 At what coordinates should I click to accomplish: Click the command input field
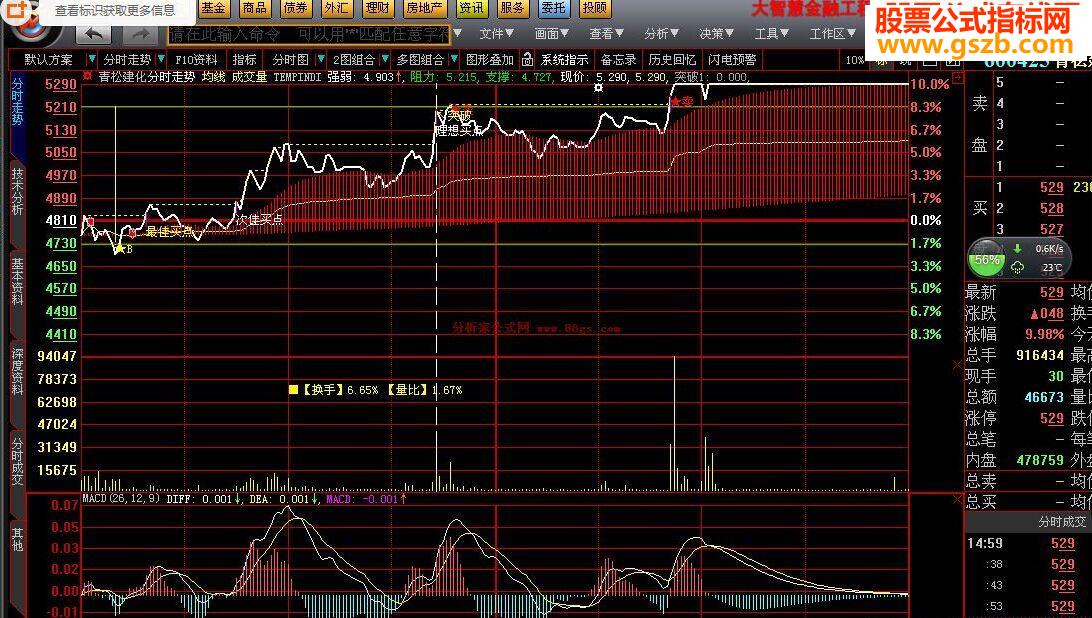tap(310, 33)
